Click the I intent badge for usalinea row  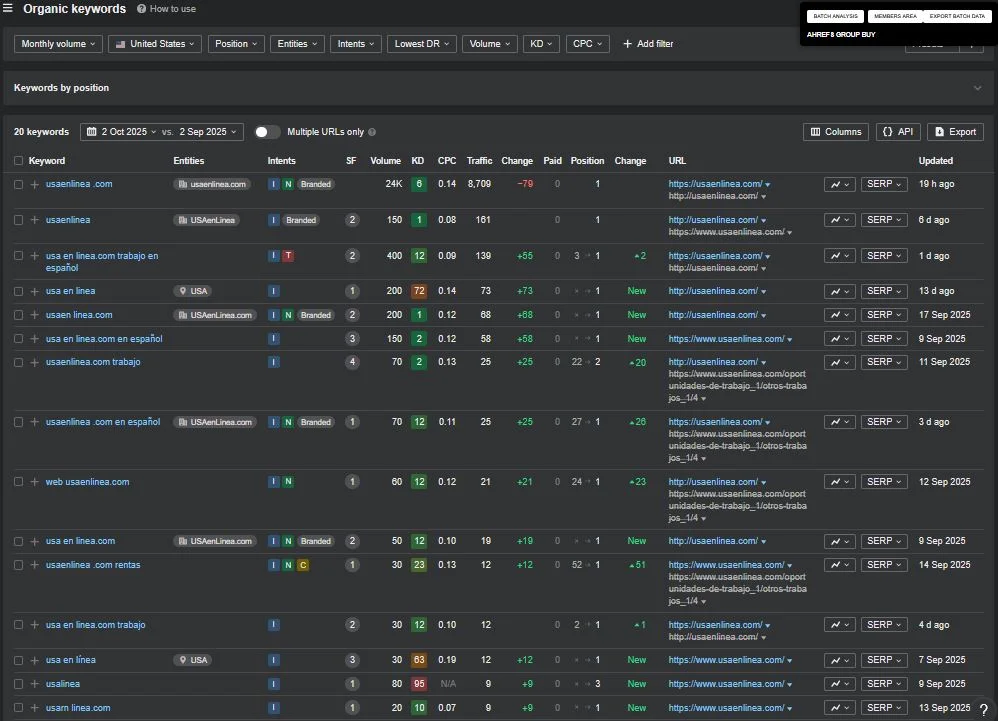[274, 683]
